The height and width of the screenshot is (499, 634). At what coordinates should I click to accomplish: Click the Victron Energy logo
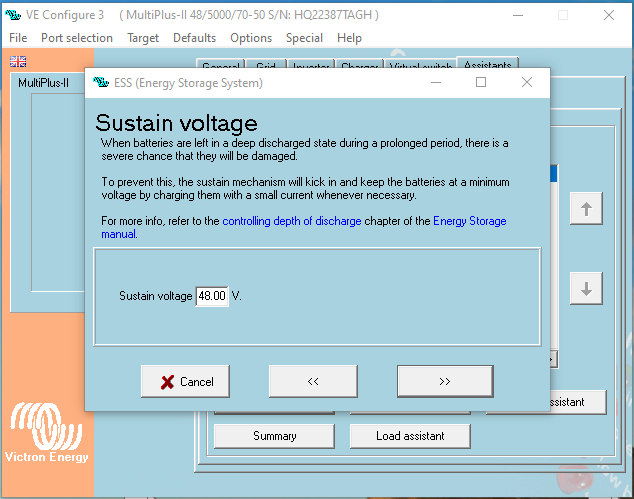46,432
